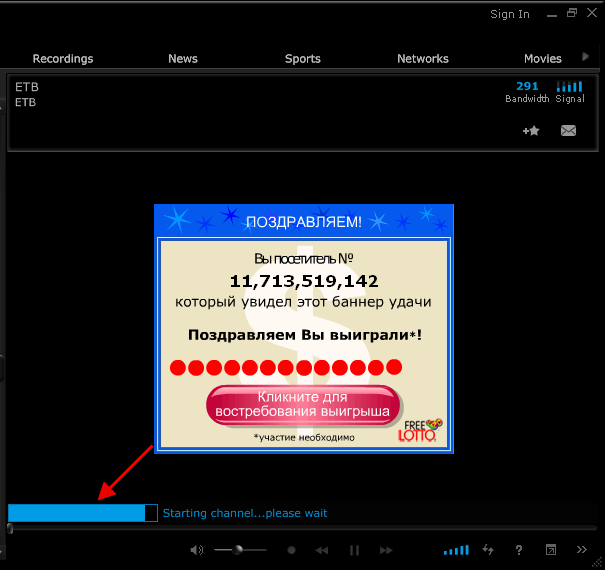Click the rewind button

pos(322,550)
